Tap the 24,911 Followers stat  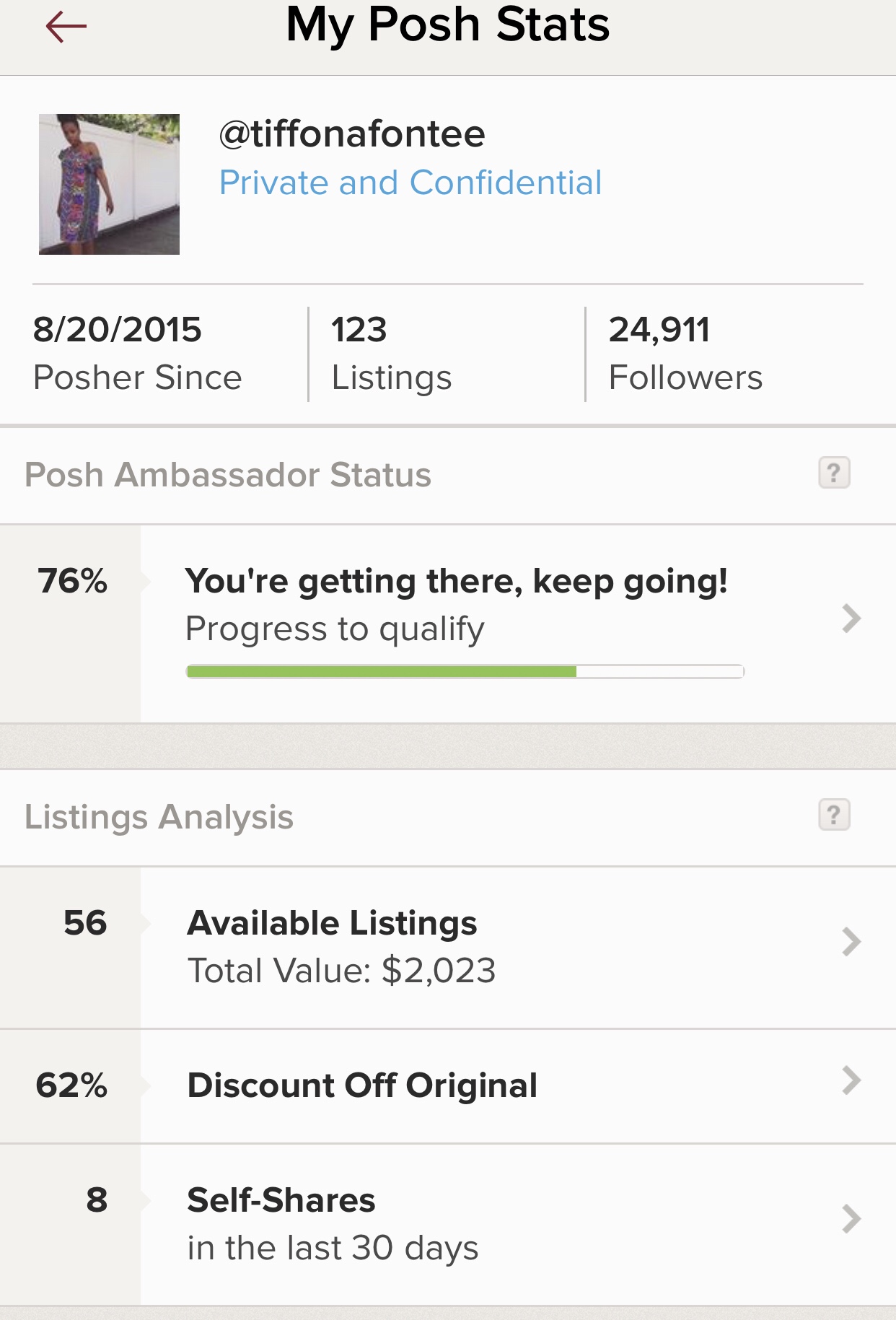pyautogui.click(x=685, y=354)
